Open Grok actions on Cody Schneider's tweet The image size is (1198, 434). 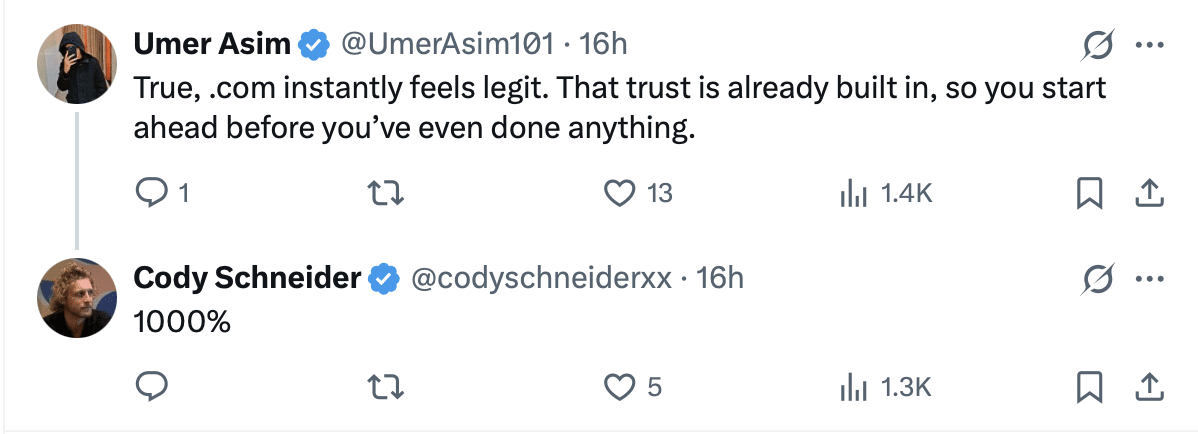point(1098,279)
